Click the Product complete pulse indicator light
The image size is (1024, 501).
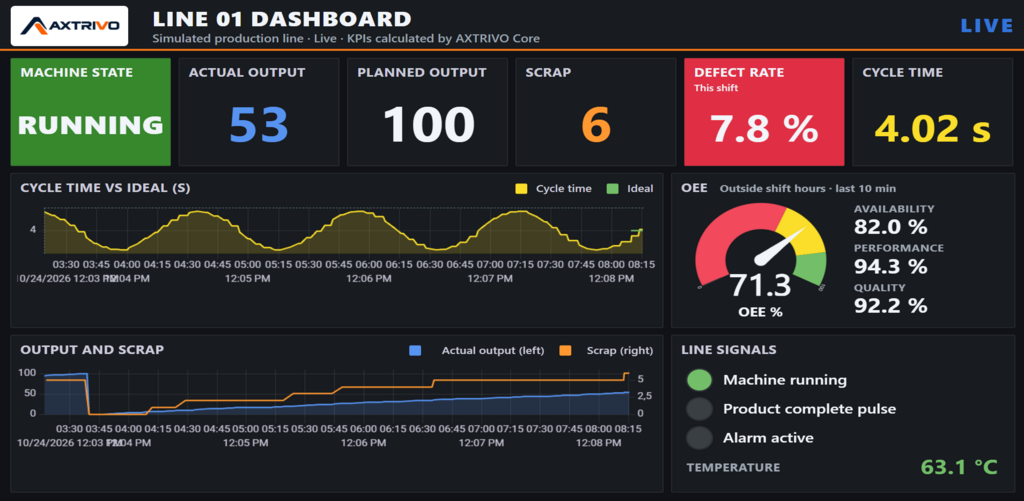tap(699, 409)
